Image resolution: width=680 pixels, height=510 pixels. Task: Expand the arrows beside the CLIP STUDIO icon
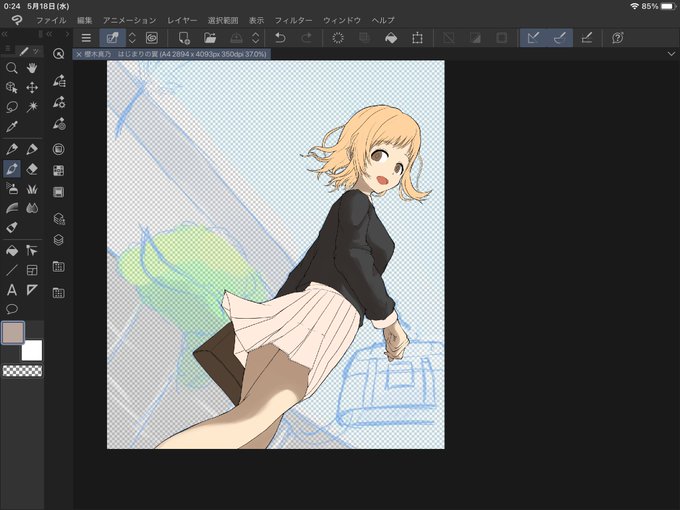132,38
